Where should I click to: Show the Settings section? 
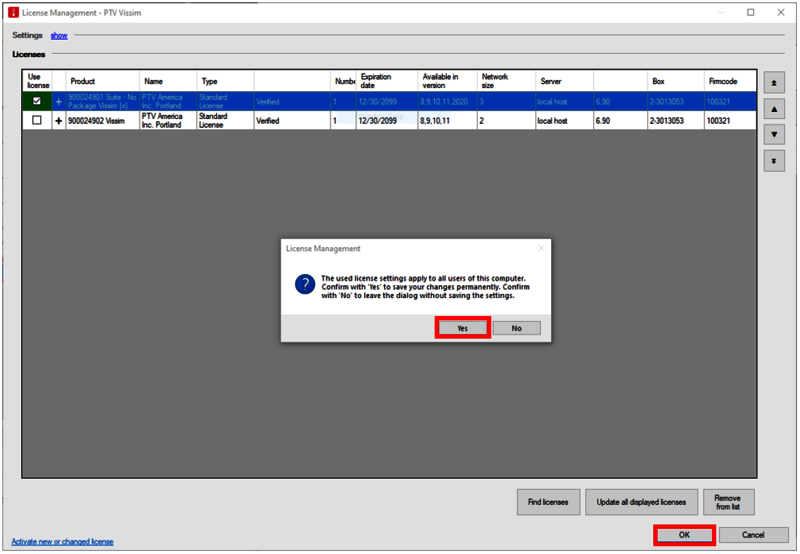[x=59, y=35]
